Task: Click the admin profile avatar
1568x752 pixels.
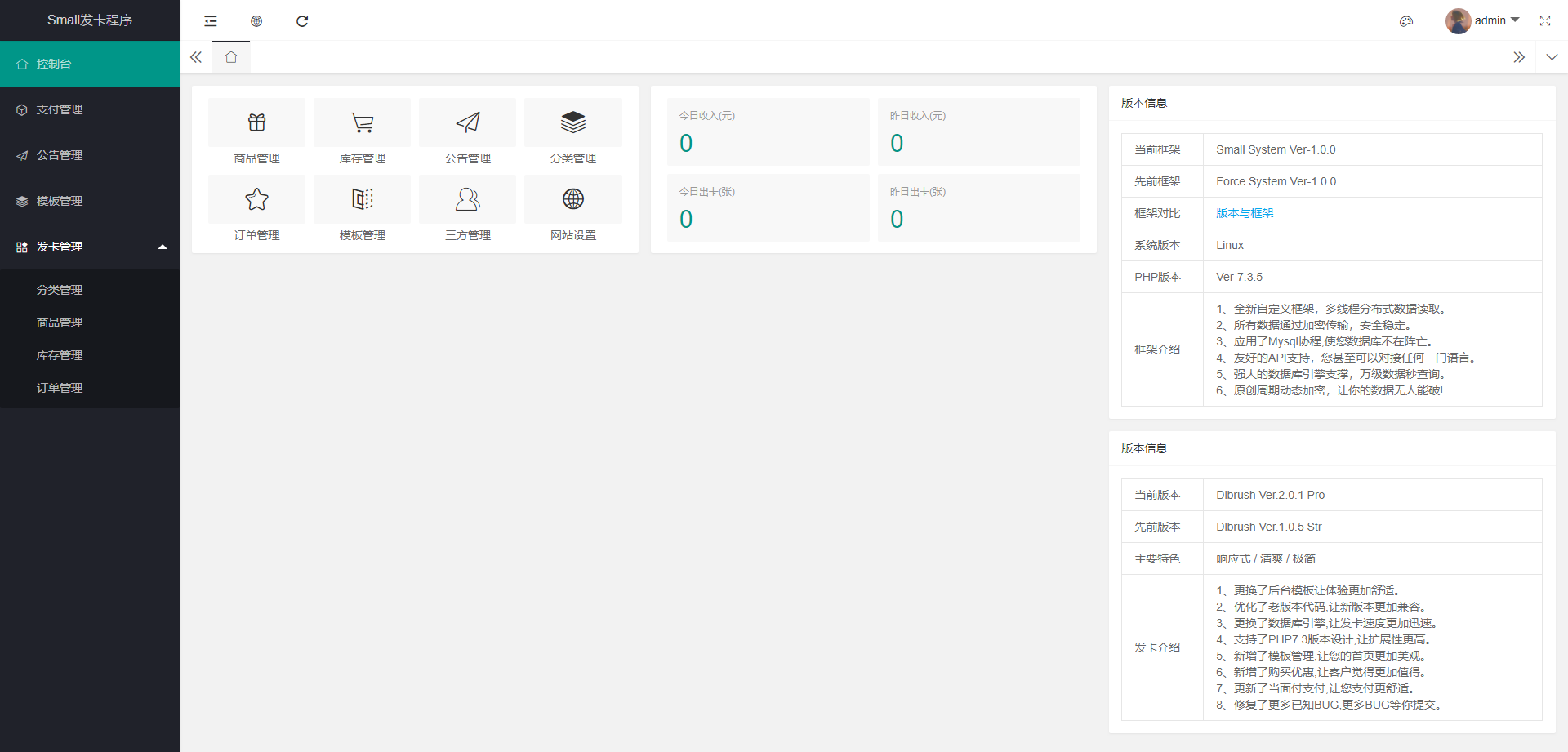Action: pos(1459,20)
